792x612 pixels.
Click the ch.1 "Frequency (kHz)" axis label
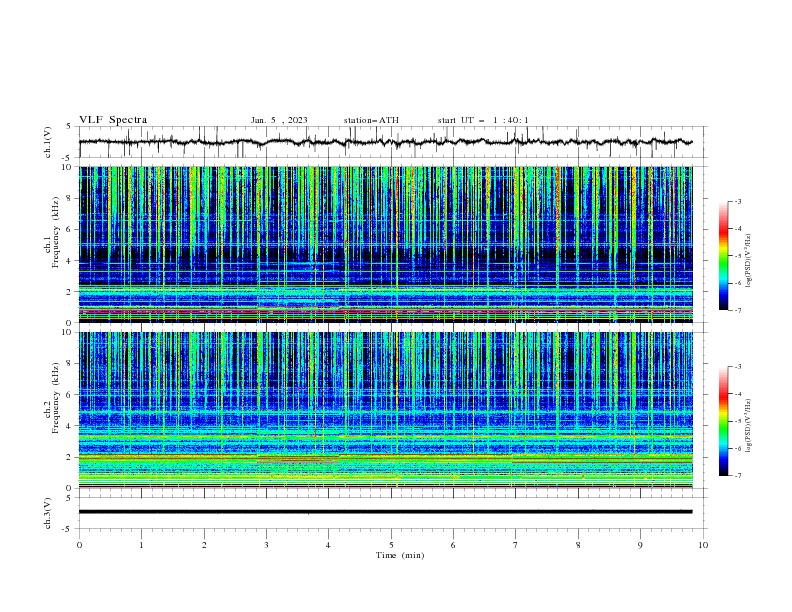tap(56, 232)
